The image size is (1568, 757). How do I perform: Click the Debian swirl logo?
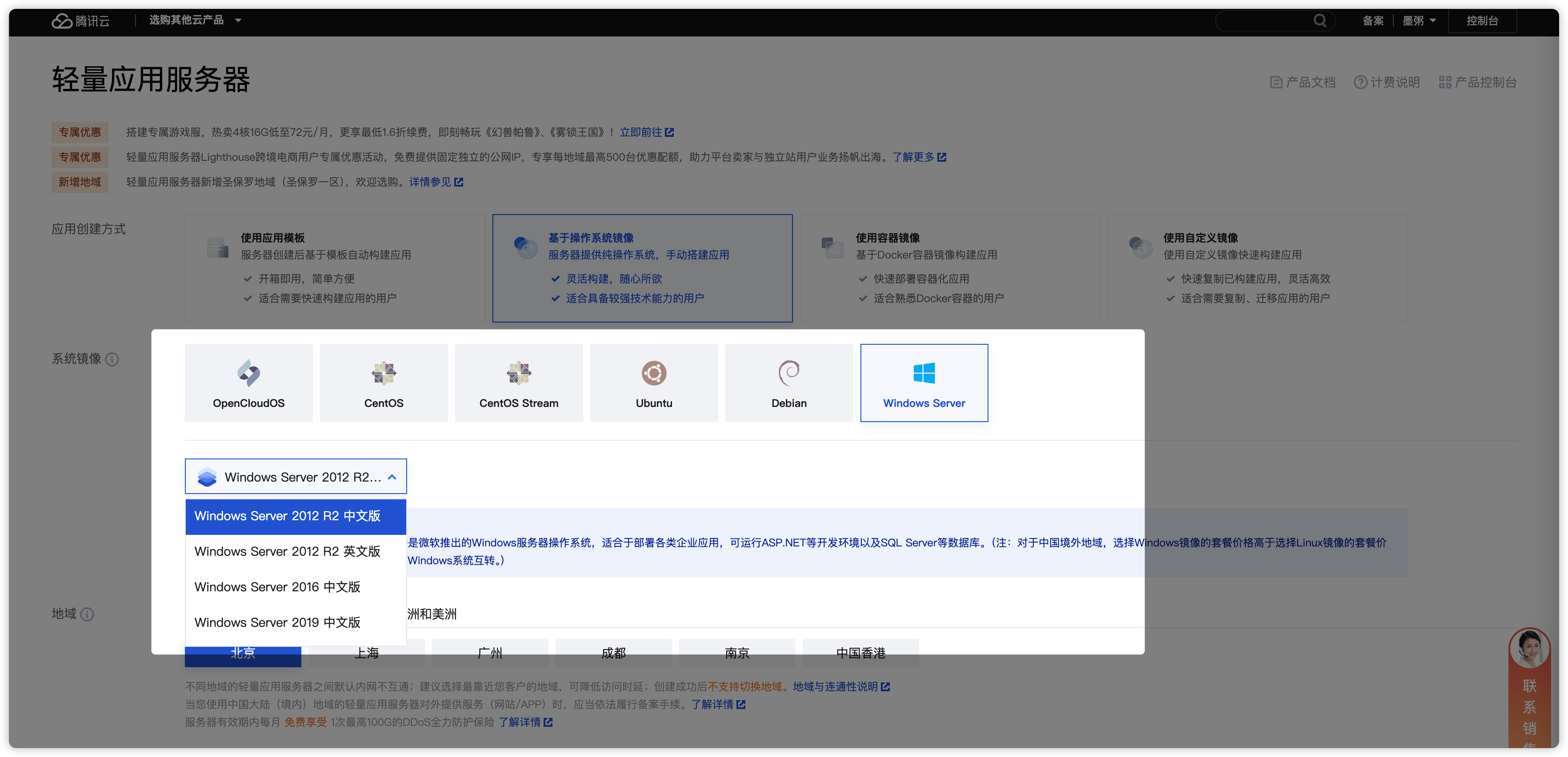point(789,373)
